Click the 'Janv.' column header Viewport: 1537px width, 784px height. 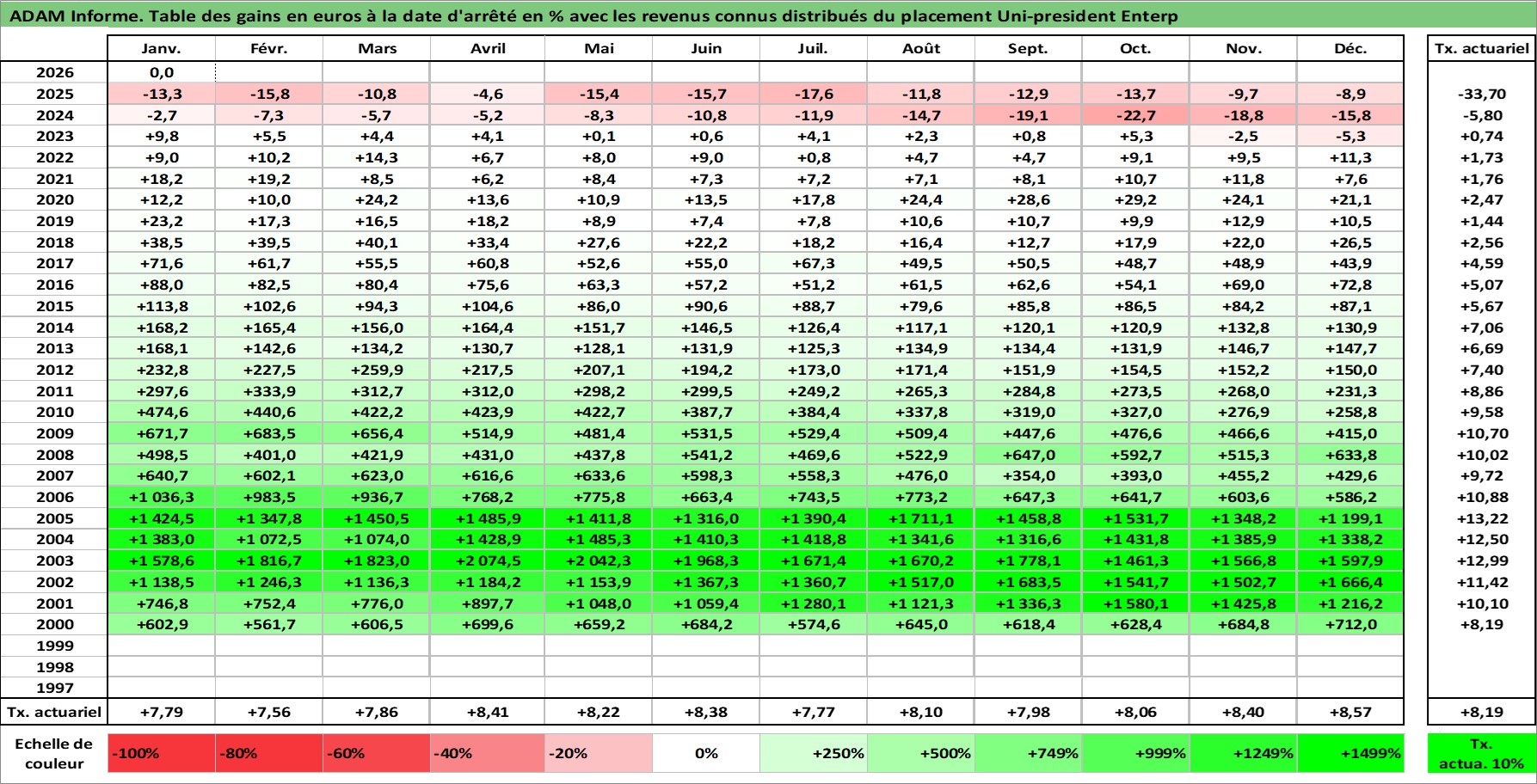coord(162,48)
